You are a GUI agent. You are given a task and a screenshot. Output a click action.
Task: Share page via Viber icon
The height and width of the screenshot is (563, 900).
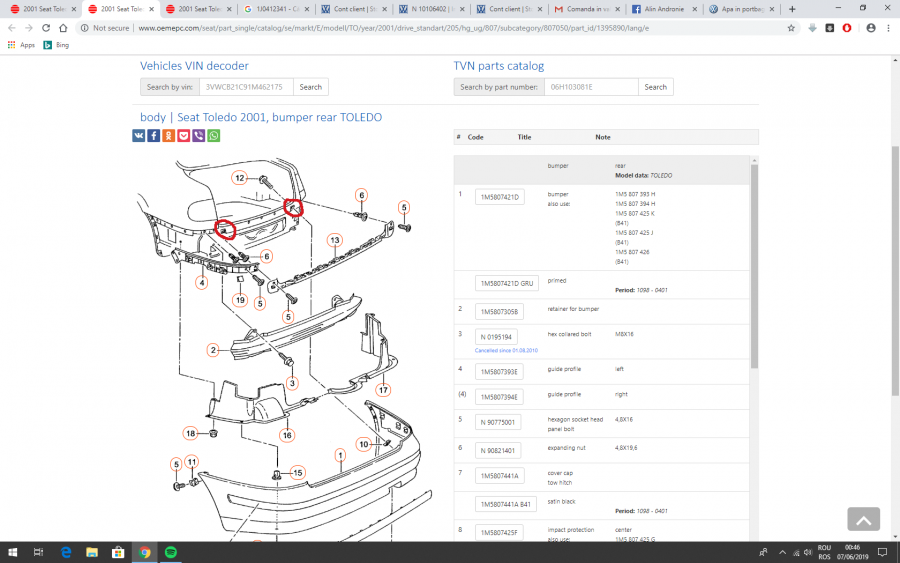199,136
